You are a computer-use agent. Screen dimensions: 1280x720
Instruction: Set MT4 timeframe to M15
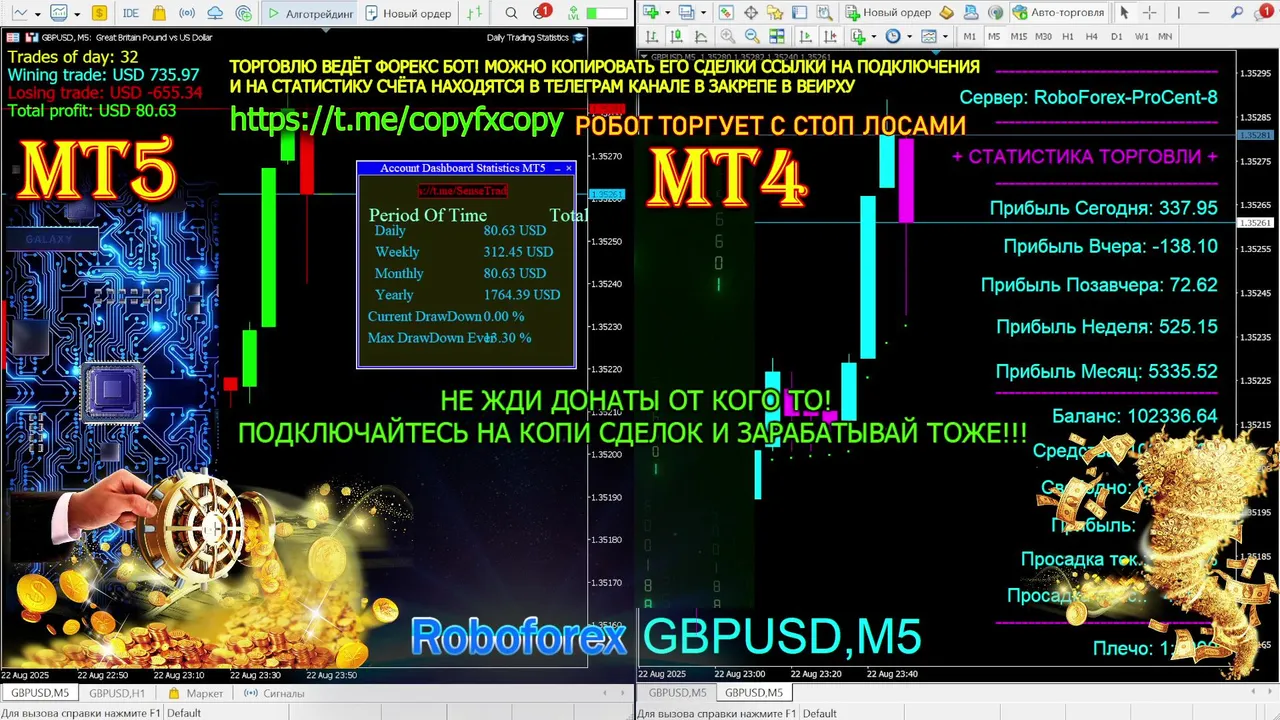1018,36
